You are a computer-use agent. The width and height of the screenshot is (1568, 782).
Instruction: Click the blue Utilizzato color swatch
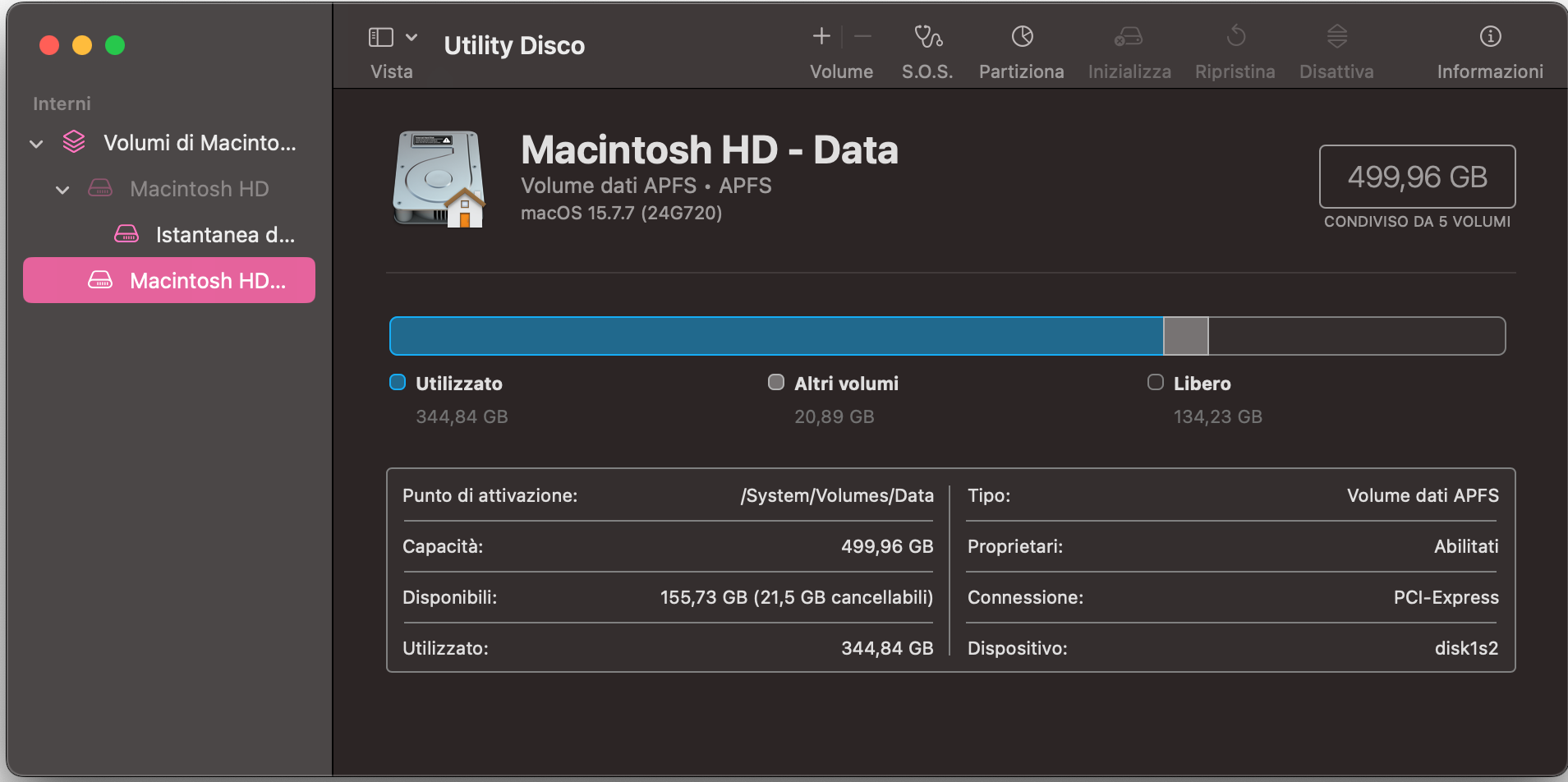coord(398,382)
